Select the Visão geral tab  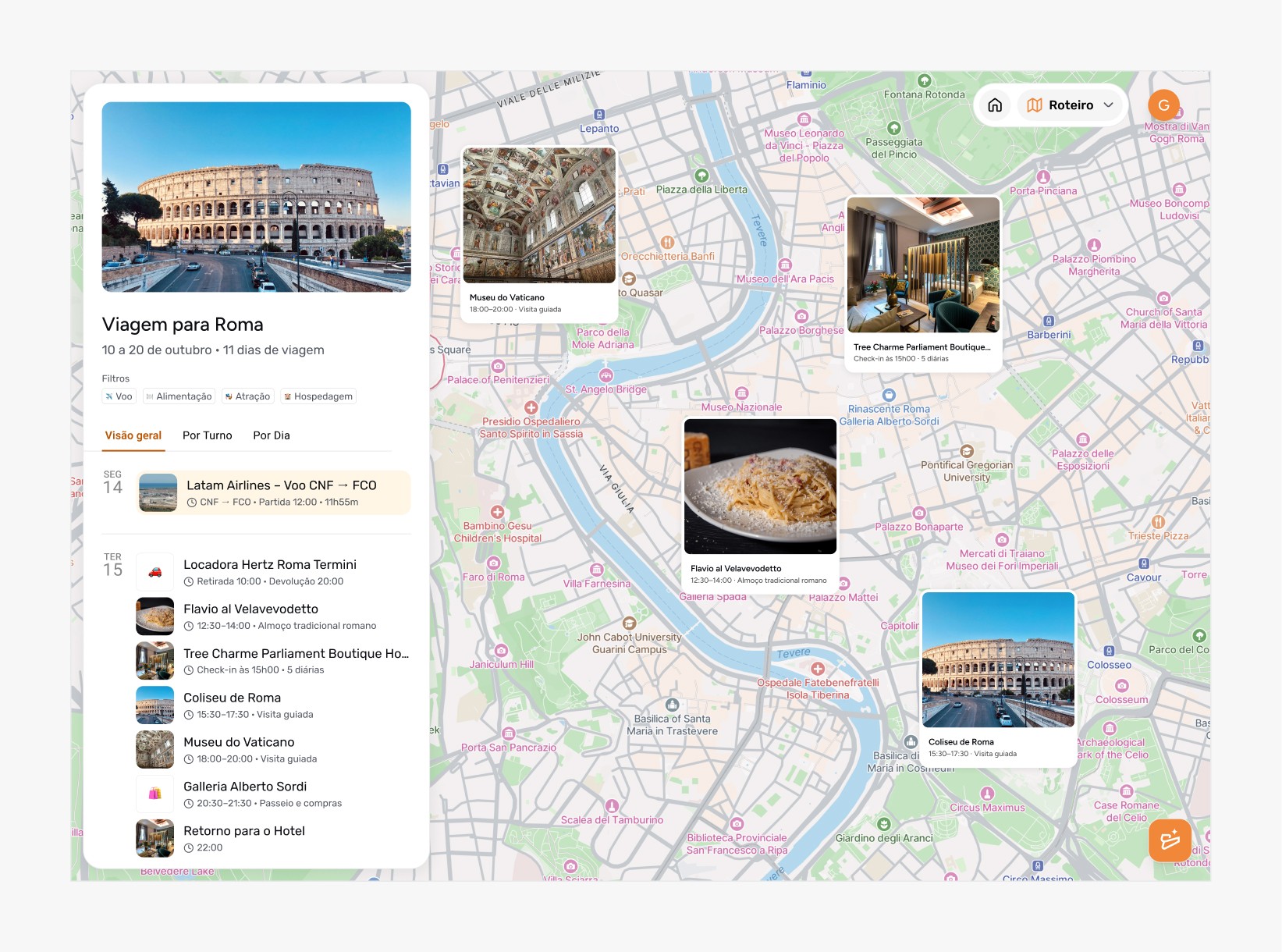point(133,435)
